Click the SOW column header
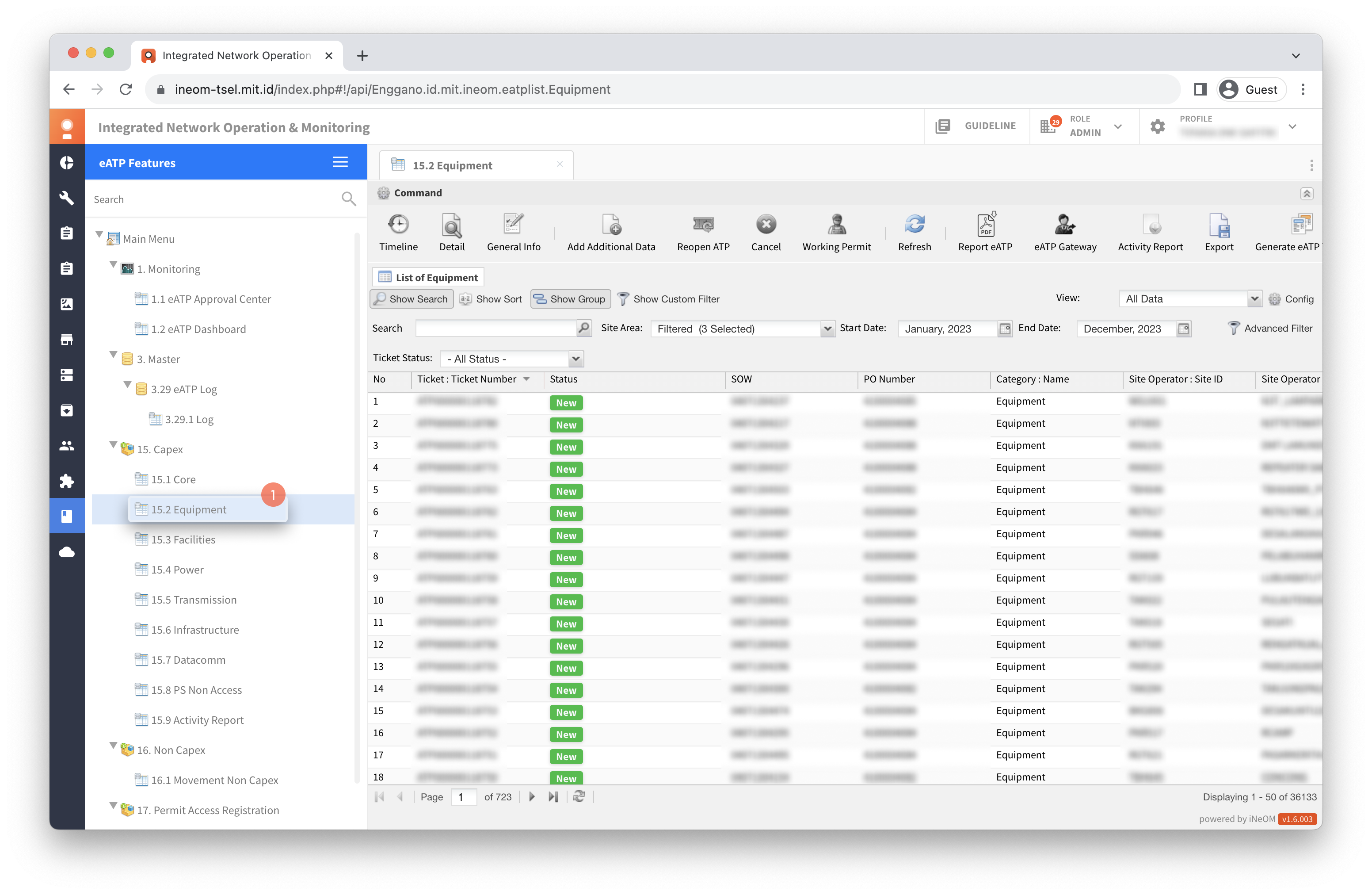The width and height of the screenshot is (1372, 895). point(791,379)
